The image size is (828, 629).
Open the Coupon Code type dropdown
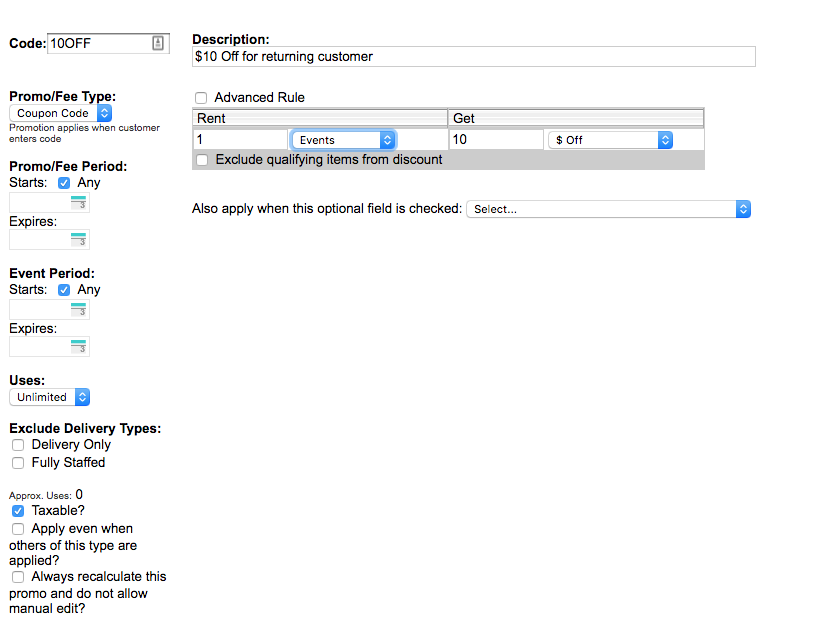pos(60,114)
